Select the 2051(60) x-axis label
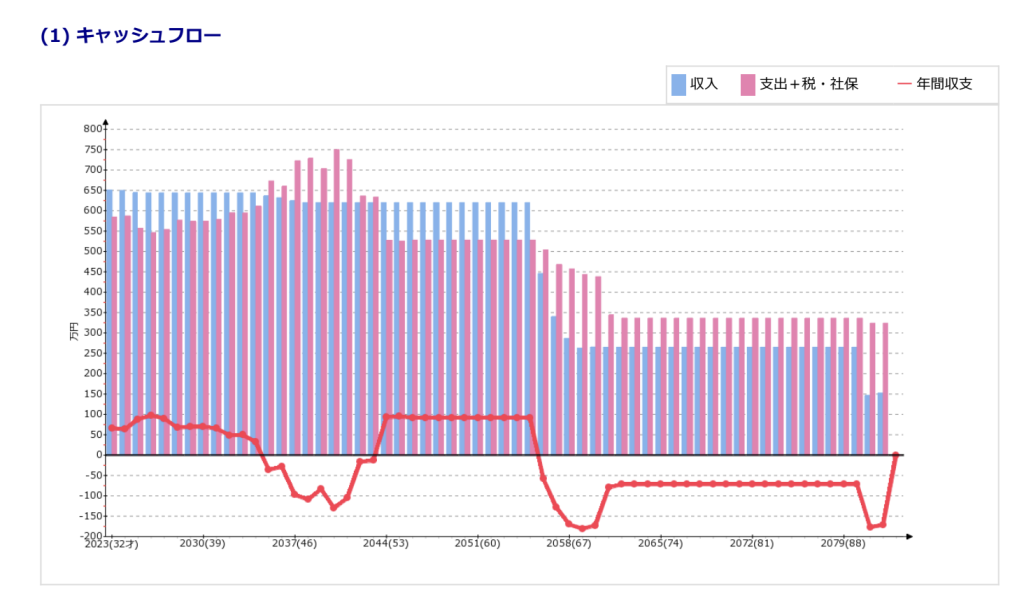1024x610 pixels. pyautogui.click(x=477, y=543)
